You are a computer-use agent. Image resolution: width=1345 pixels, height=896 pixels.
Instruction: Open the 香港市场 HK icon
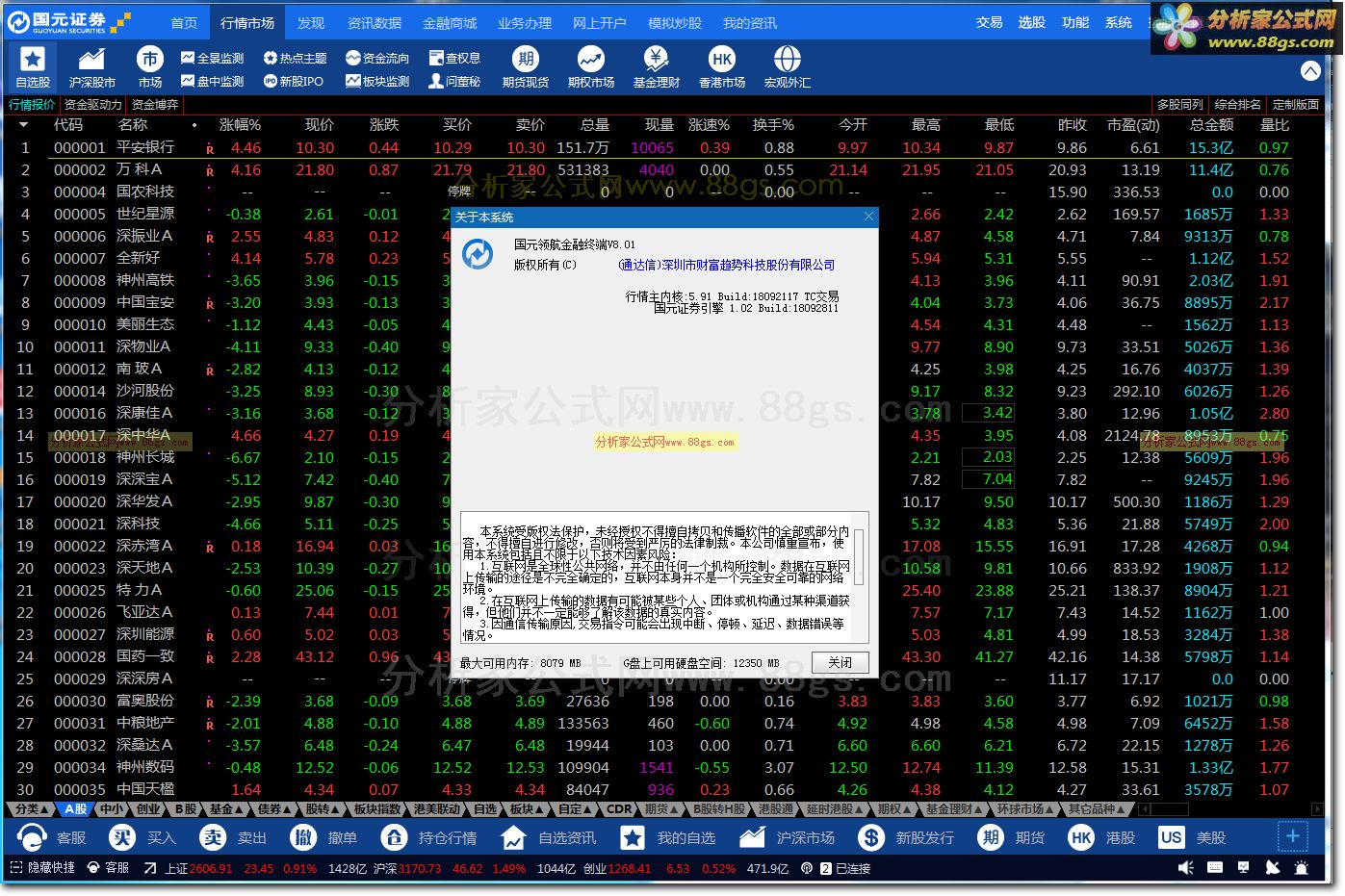[x=722, y=67]
